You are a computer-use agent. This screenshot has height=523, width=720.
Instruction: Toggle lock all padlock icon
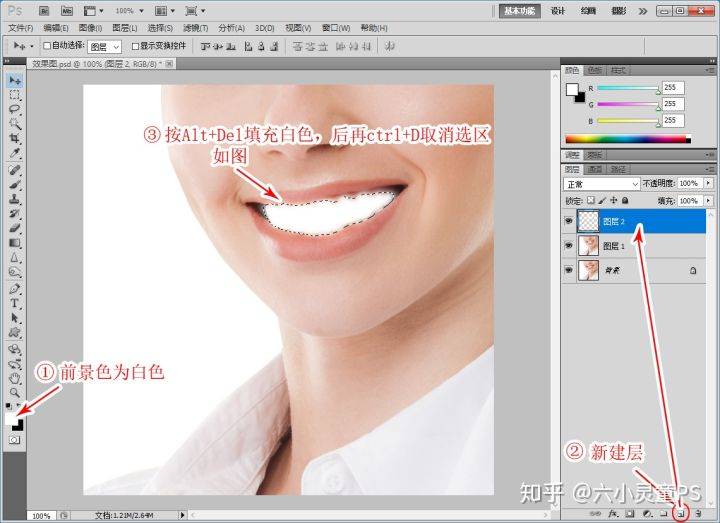pyautogui.click(x=625, y=200)
